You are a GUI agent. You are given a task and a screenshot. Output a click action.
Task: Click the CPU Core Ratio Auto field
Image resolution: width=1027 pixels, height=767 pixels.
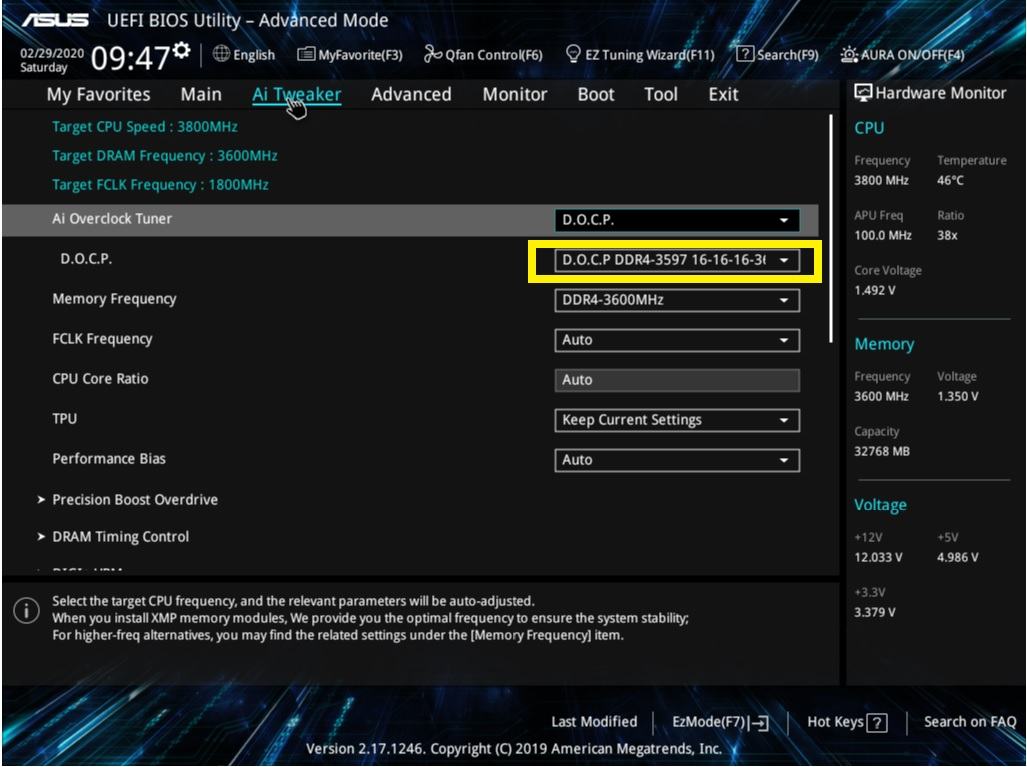(677, 380)
